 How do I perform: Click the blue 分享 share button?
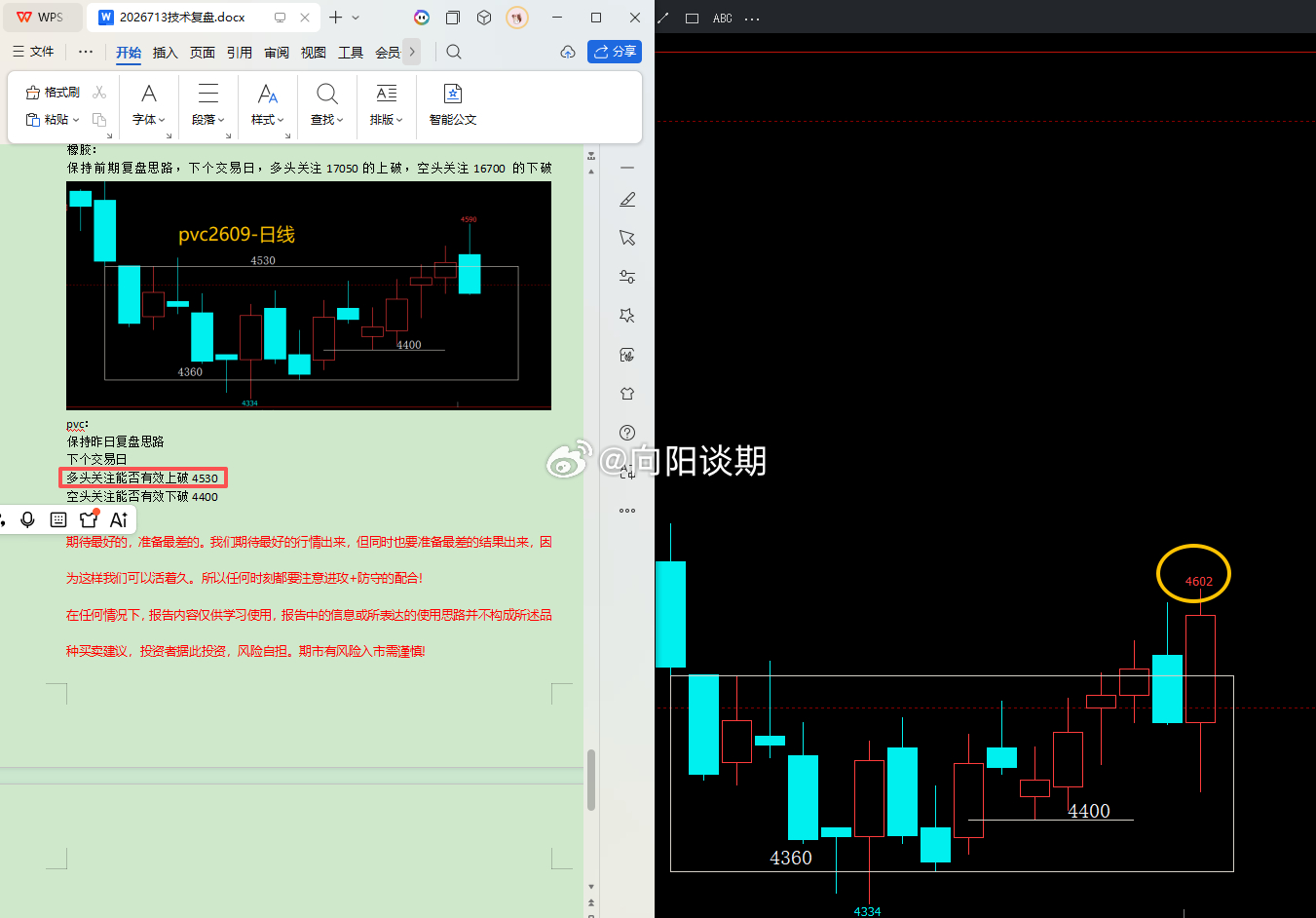coord(615,52)
